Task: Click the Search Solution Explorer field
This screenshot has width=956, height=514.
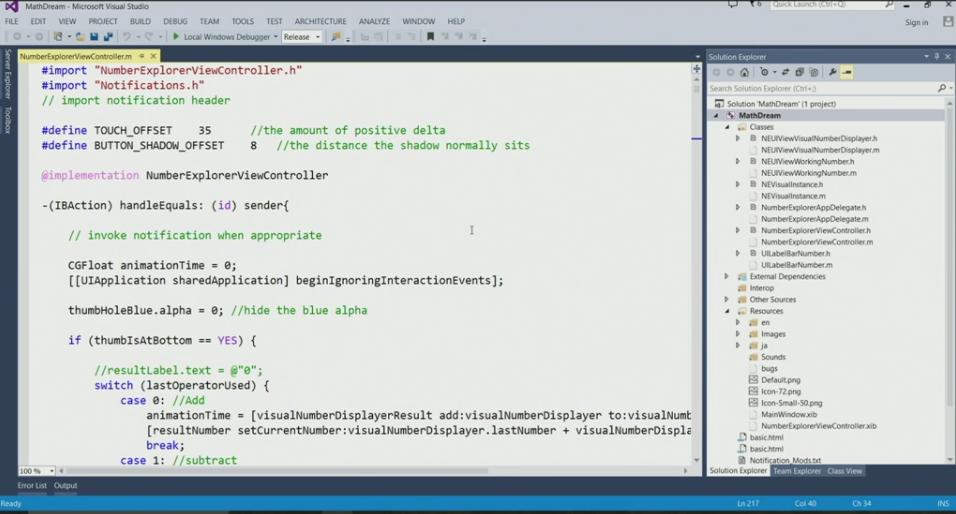Action: pyautogui.click(x=822, y=88)
